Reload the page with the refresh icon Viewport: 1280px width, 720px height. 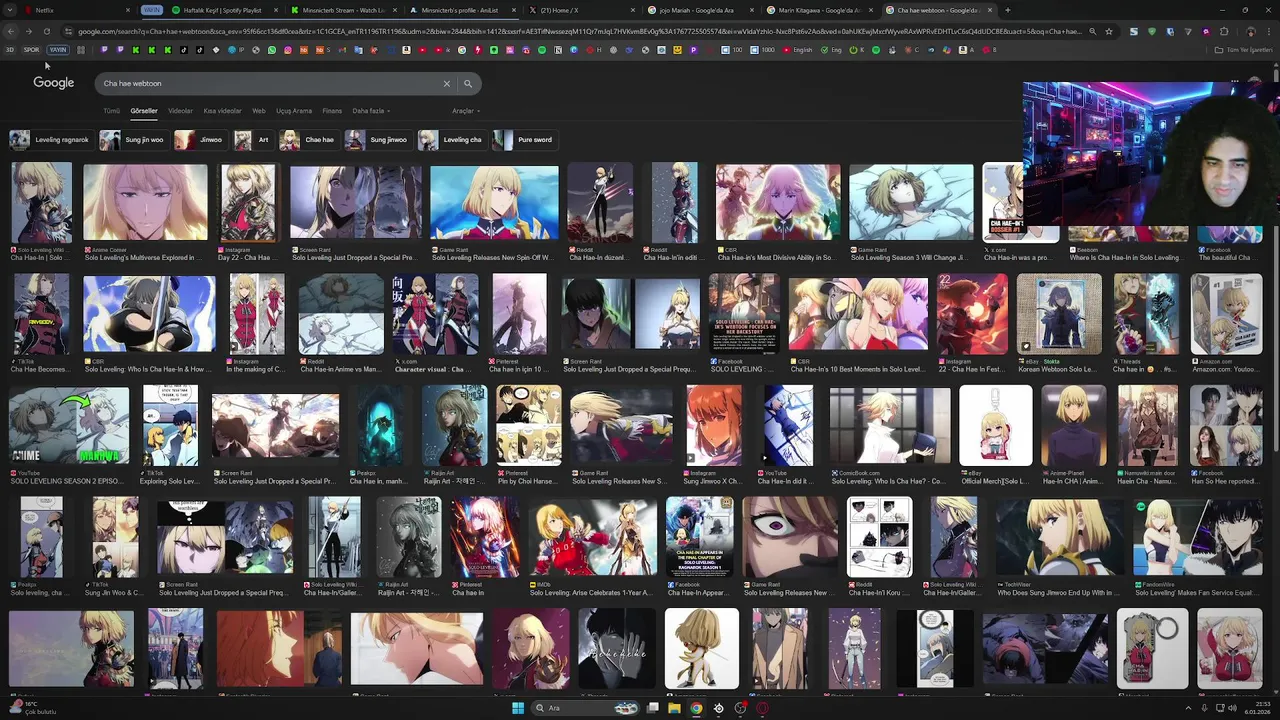pos(46,31)
